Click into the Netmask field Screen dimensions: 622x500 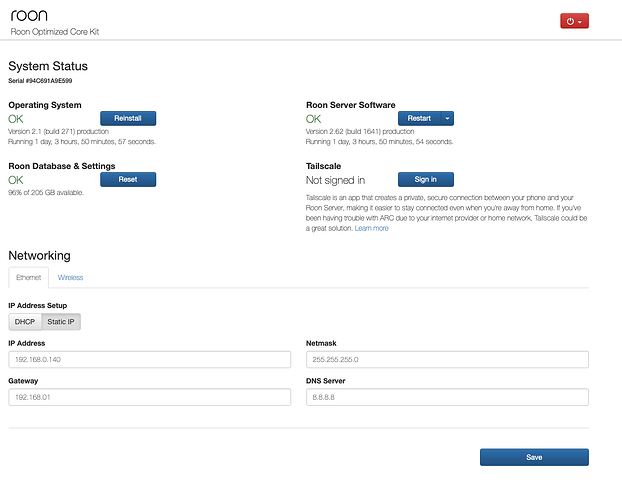447,359
